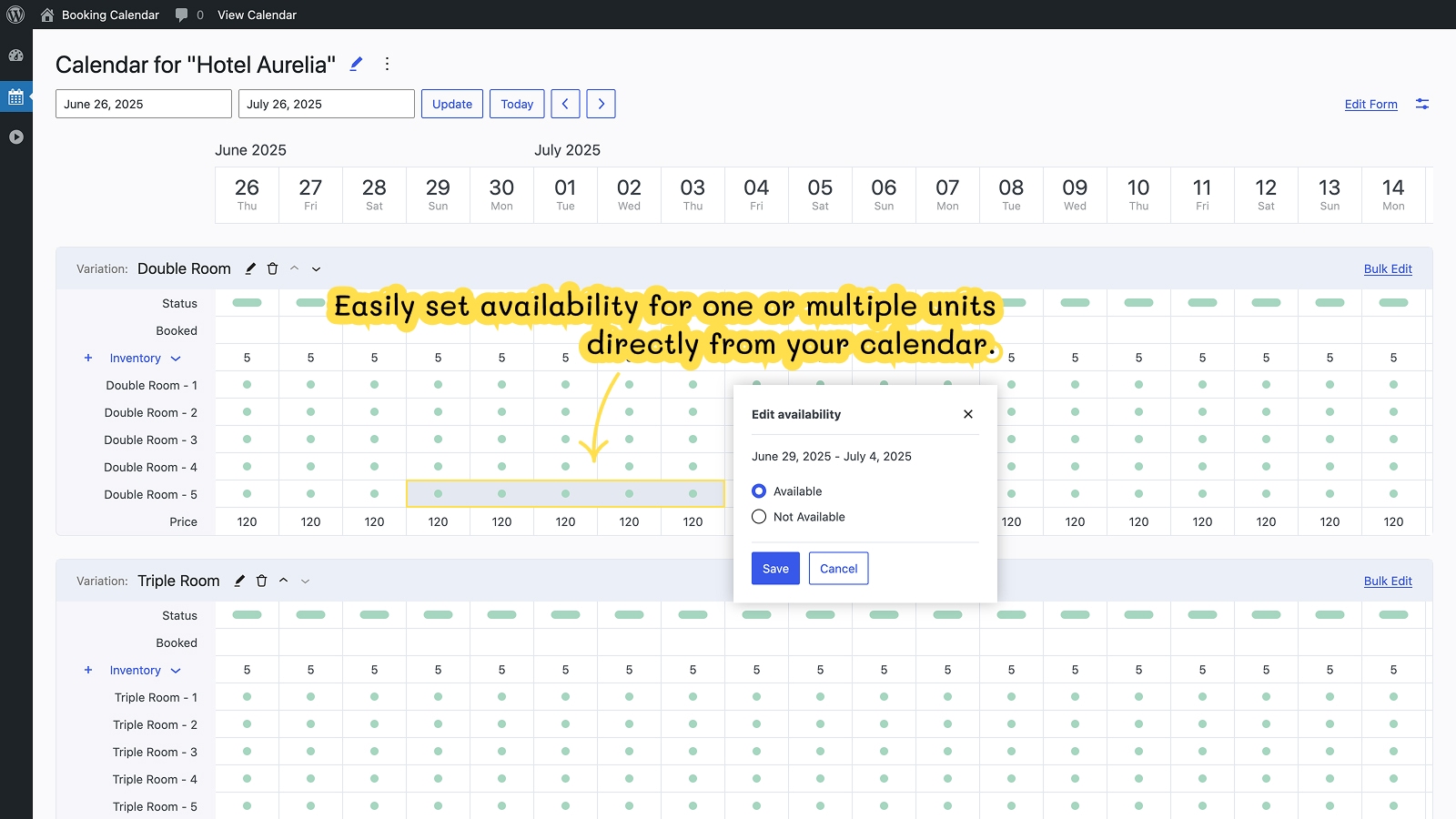The image size is (1456, 819).
Task: Edit the Triple Room variation name
Action: 239,581
